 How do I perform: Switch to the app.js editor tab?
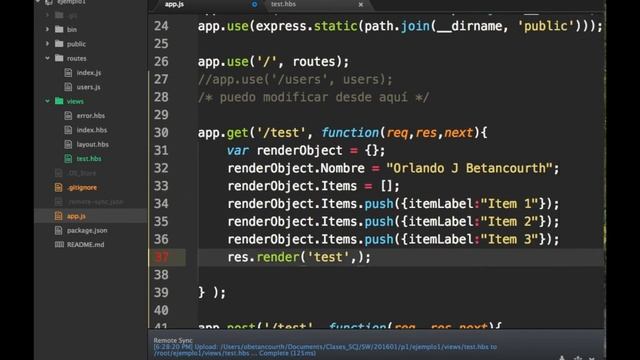(x=174, y=4)
